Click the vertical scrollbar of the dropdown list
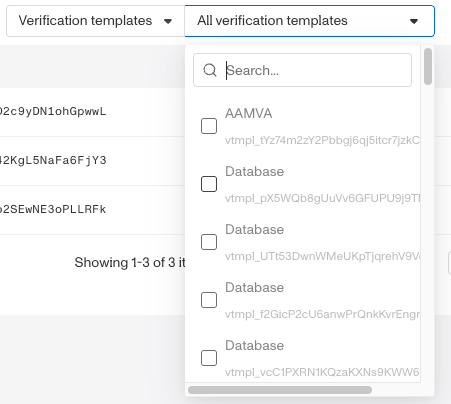The width and height of the screenshot is (451, 404). (x=428, y=66)
